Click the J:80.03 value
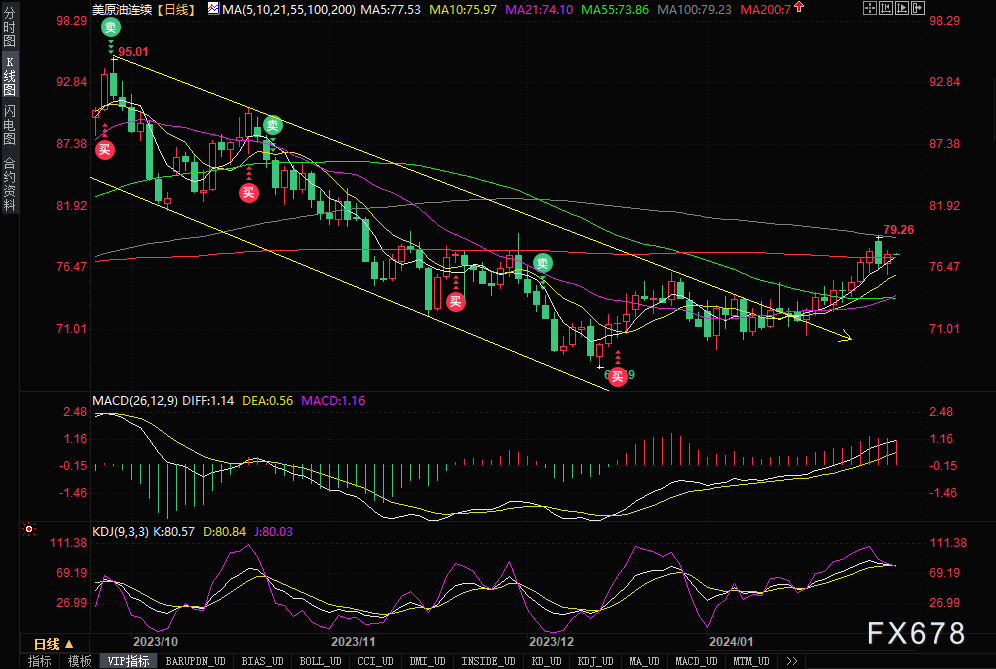The width and height of the screenshot is (996, 669). (273, 532)
